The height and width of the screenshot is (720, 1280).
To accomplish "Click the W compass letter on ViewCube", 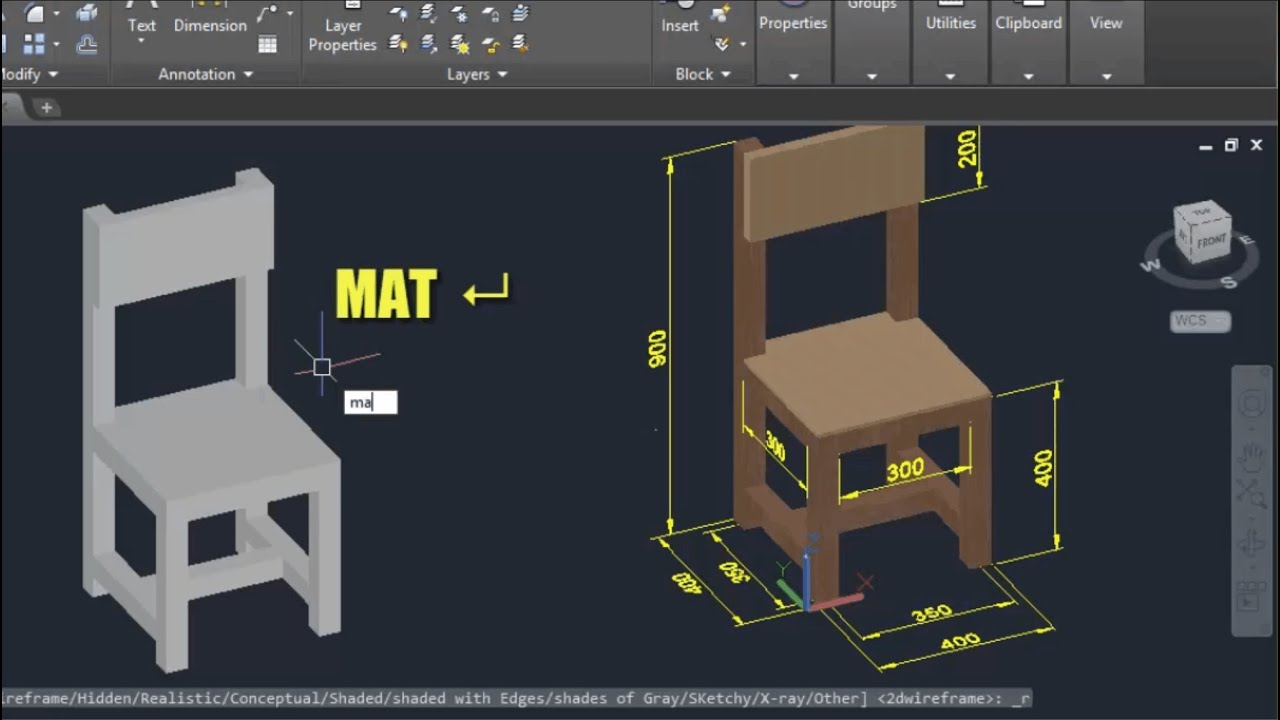I will point(1151,266).
